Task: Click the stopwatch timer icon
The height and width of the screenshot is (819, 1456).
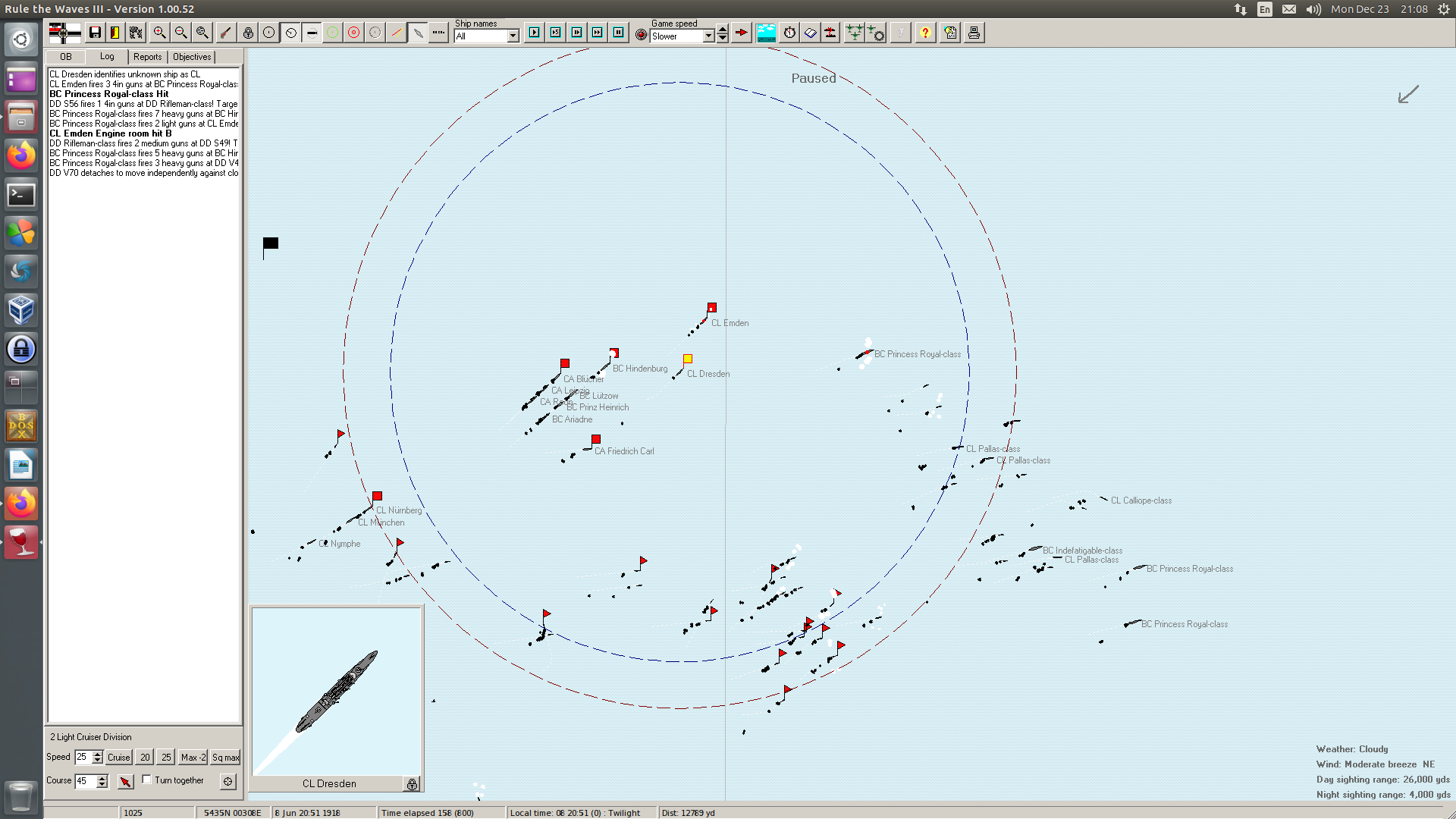Action: 789,33
